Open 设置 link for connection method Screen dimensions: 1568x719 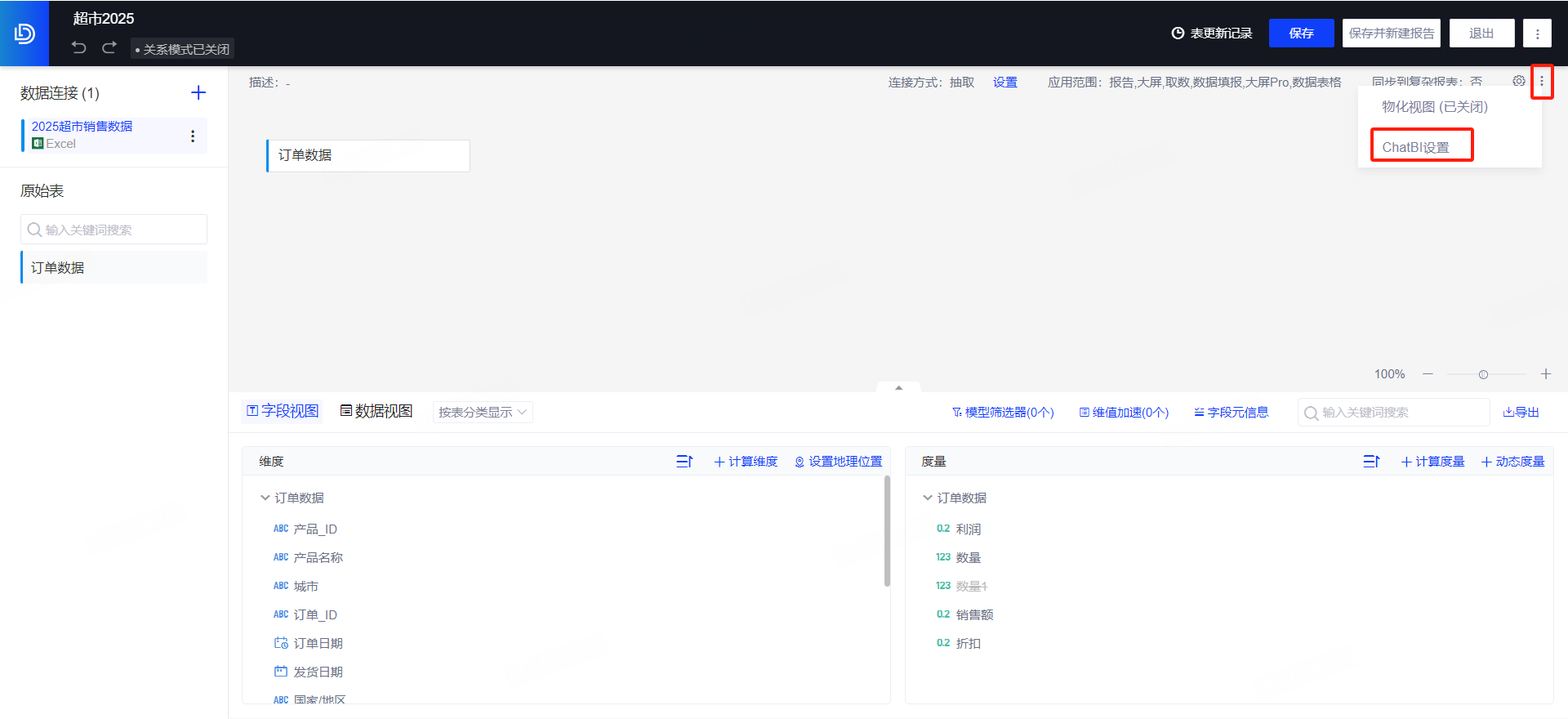point(1004,83)
